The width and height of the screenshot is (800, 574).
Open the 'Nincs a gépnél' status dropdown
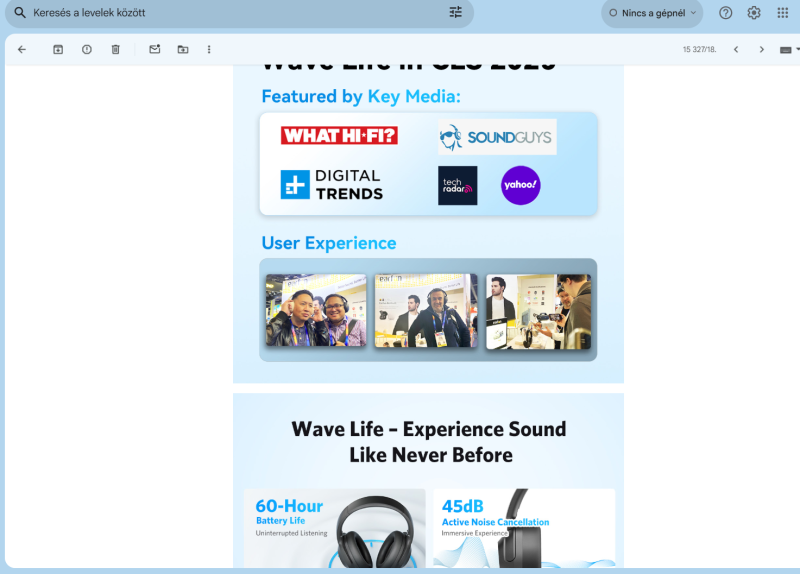(x=652, y=13)
